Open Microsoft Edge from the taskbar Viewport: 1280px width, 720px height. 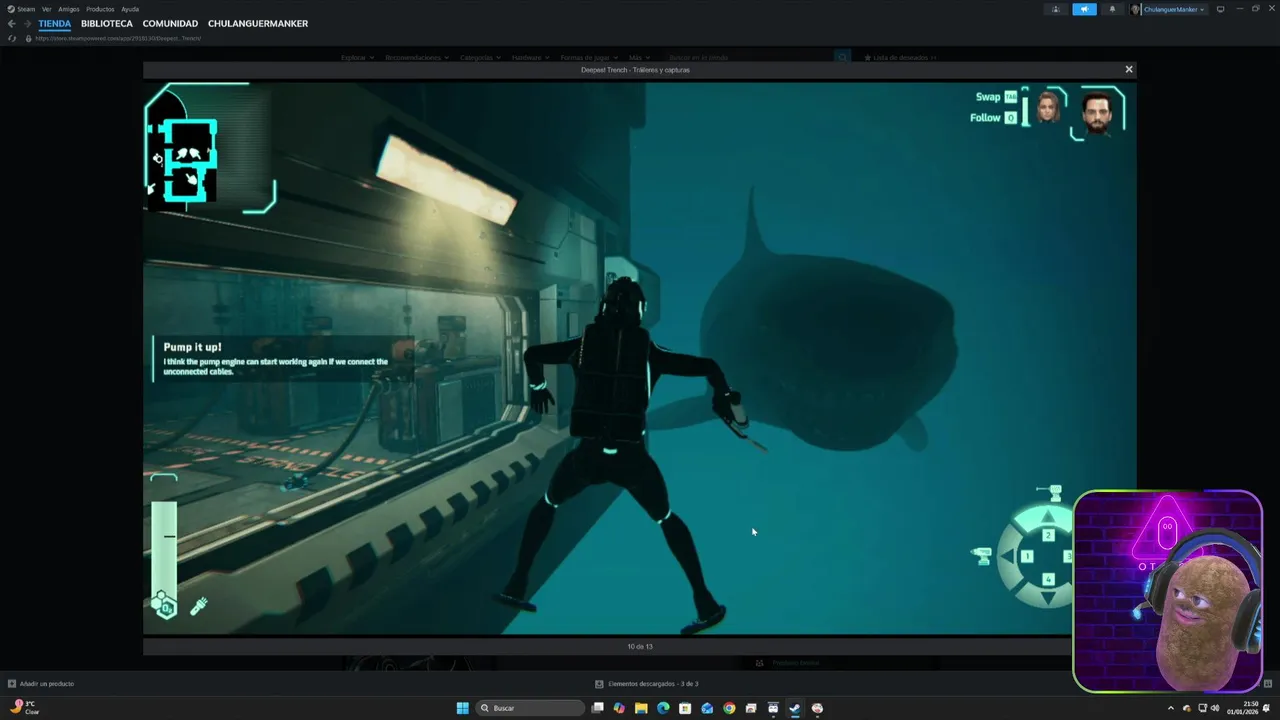point(663,708)
